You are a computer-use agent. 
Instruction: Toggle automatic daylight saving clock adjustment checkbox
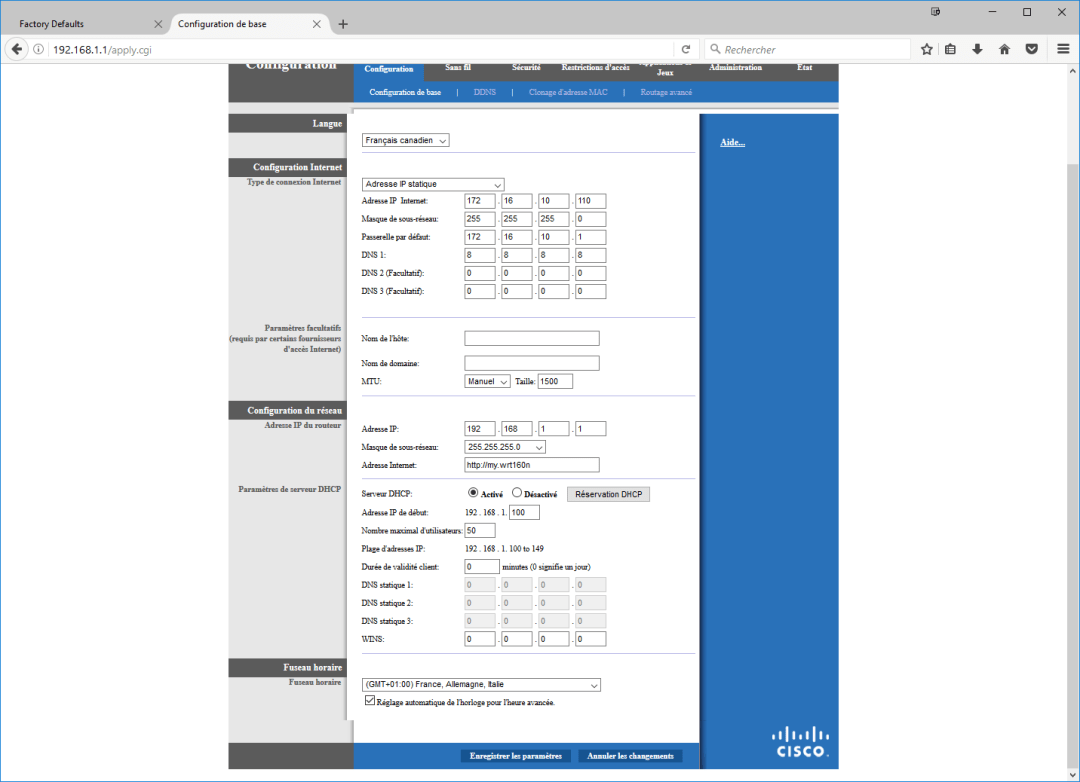tap(370, 702)
